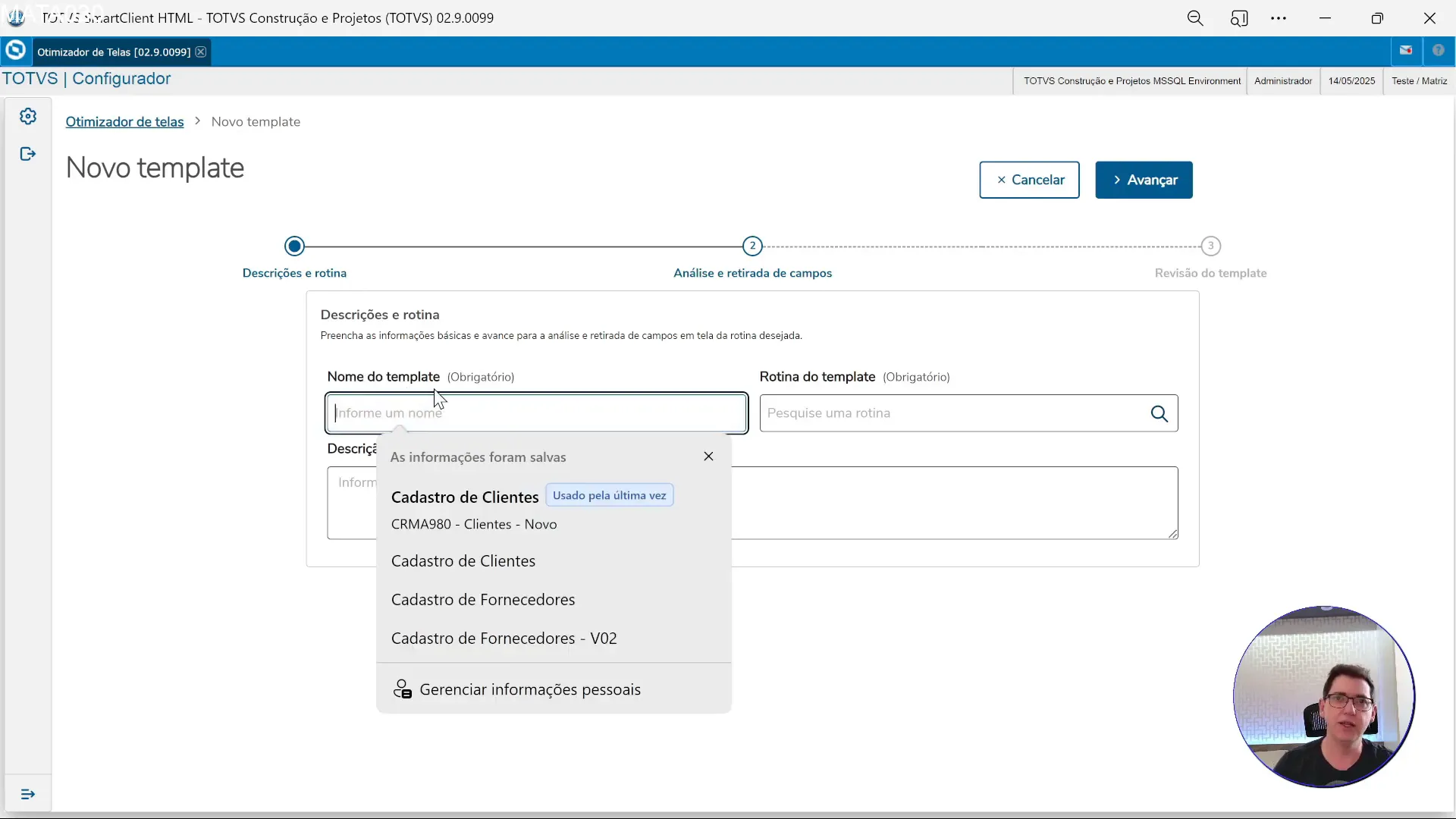Click the help question mark icon
This screenshot has width=1456, height=819.
tap(1438, 51)
